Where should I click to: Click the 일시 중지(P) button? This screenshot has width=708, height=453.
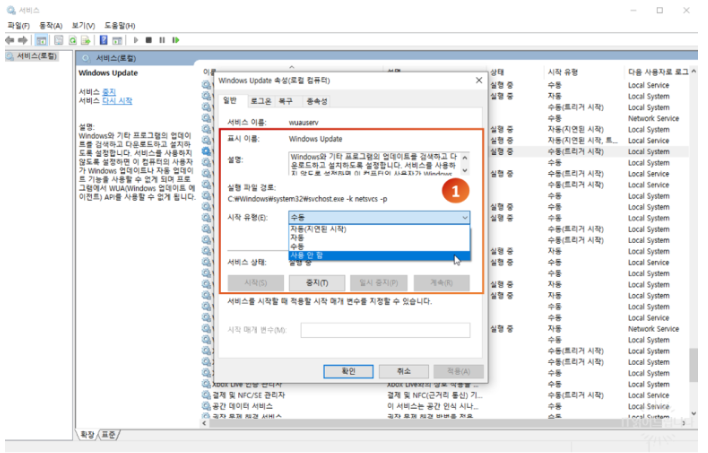pyautogui.click(x=378, y=283)
